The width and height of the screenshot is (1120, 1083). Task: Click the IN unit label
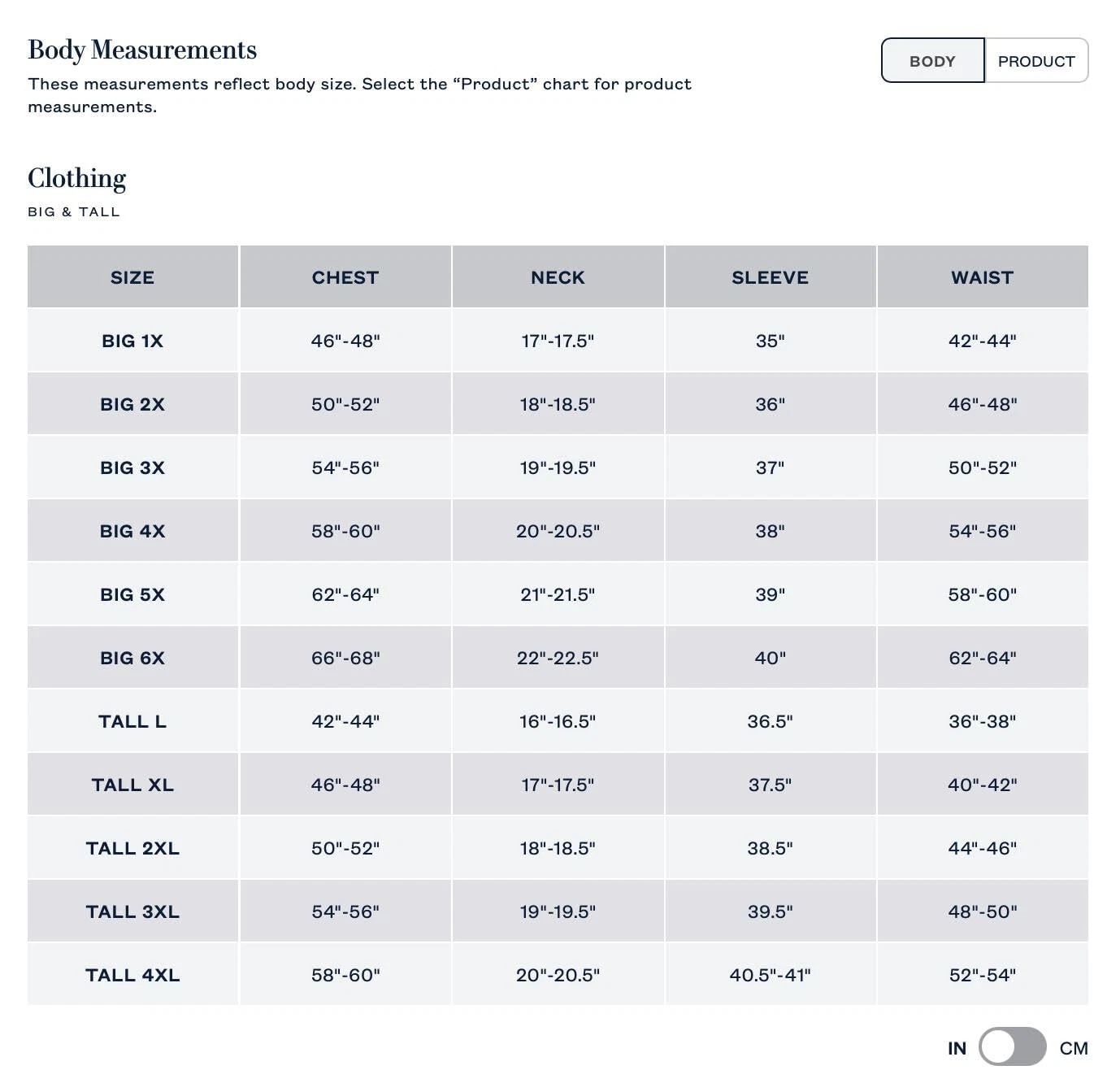pos(957,1048)
